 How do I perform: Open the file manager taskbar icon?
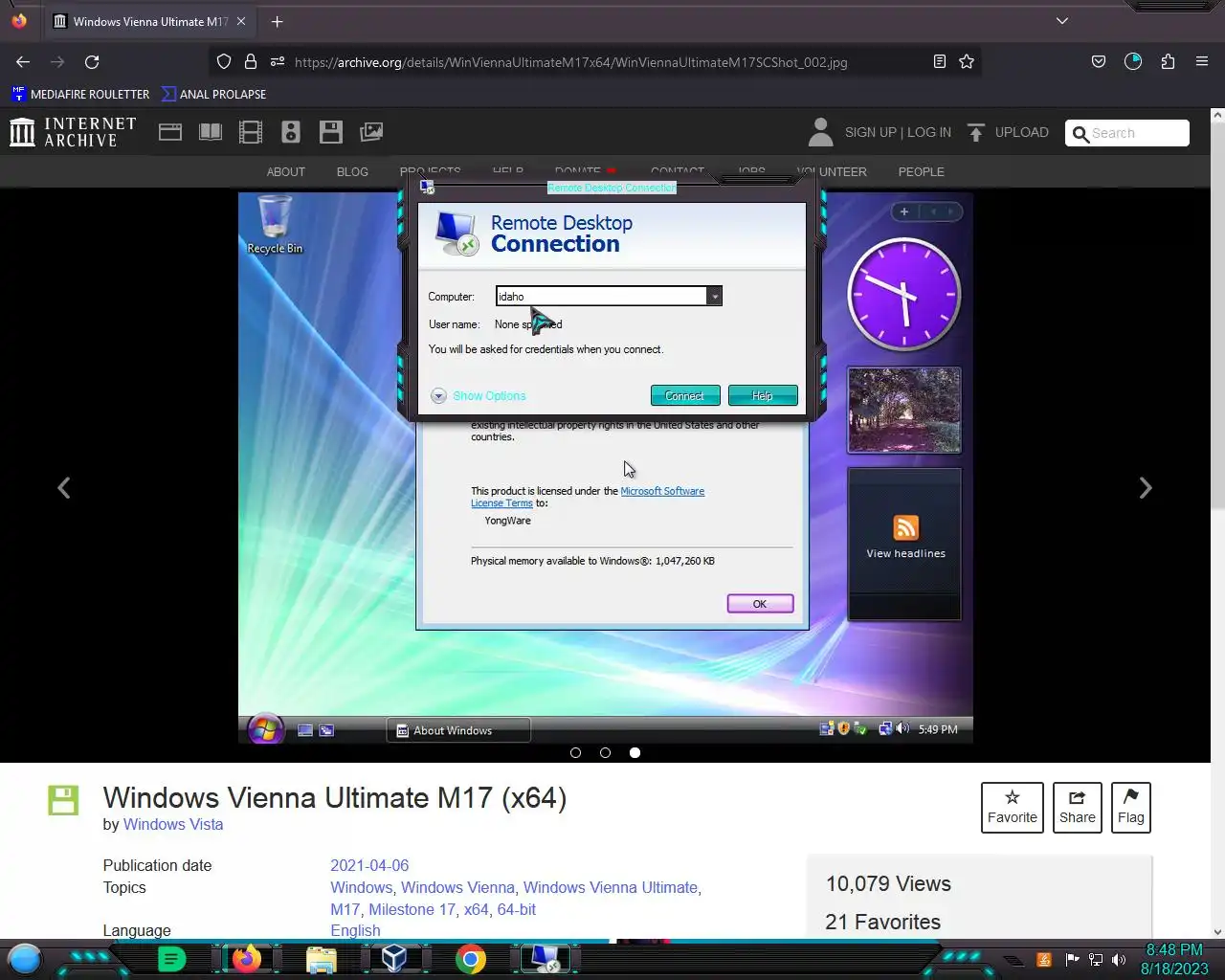[322, 960]
